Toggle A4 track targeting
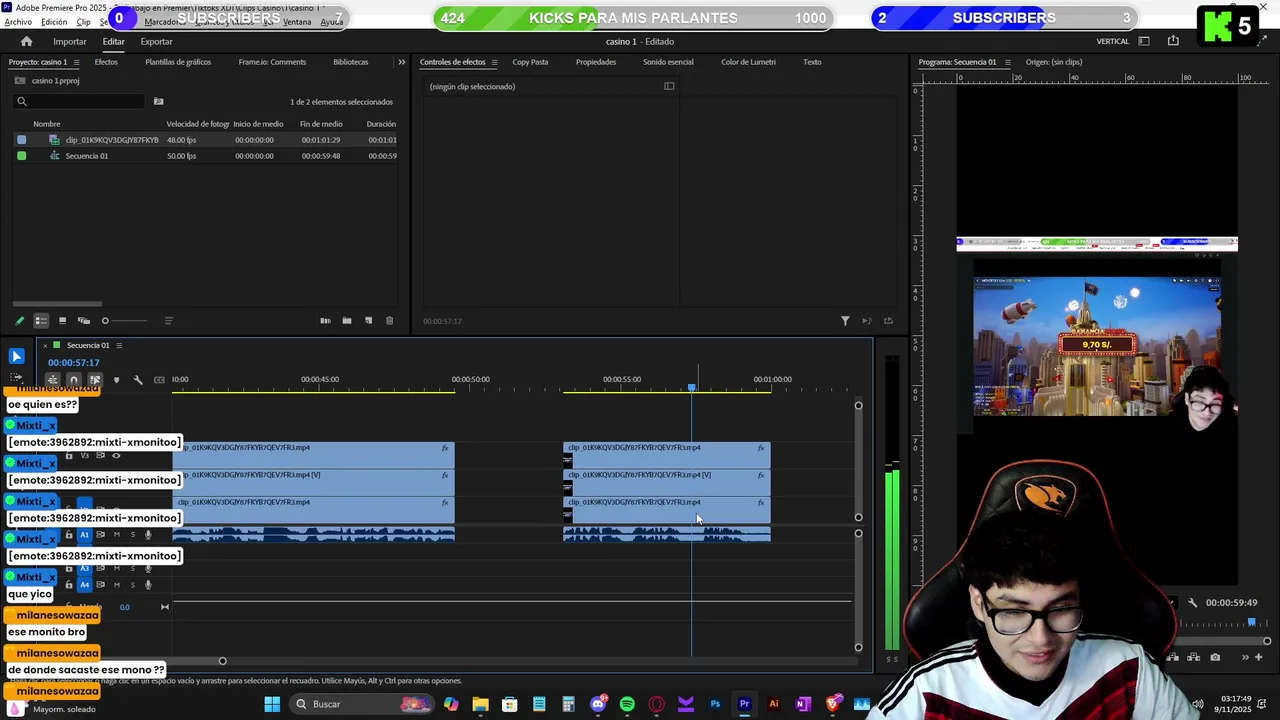This screenshot has width=1280, height=720. click(x=84, y=585)
